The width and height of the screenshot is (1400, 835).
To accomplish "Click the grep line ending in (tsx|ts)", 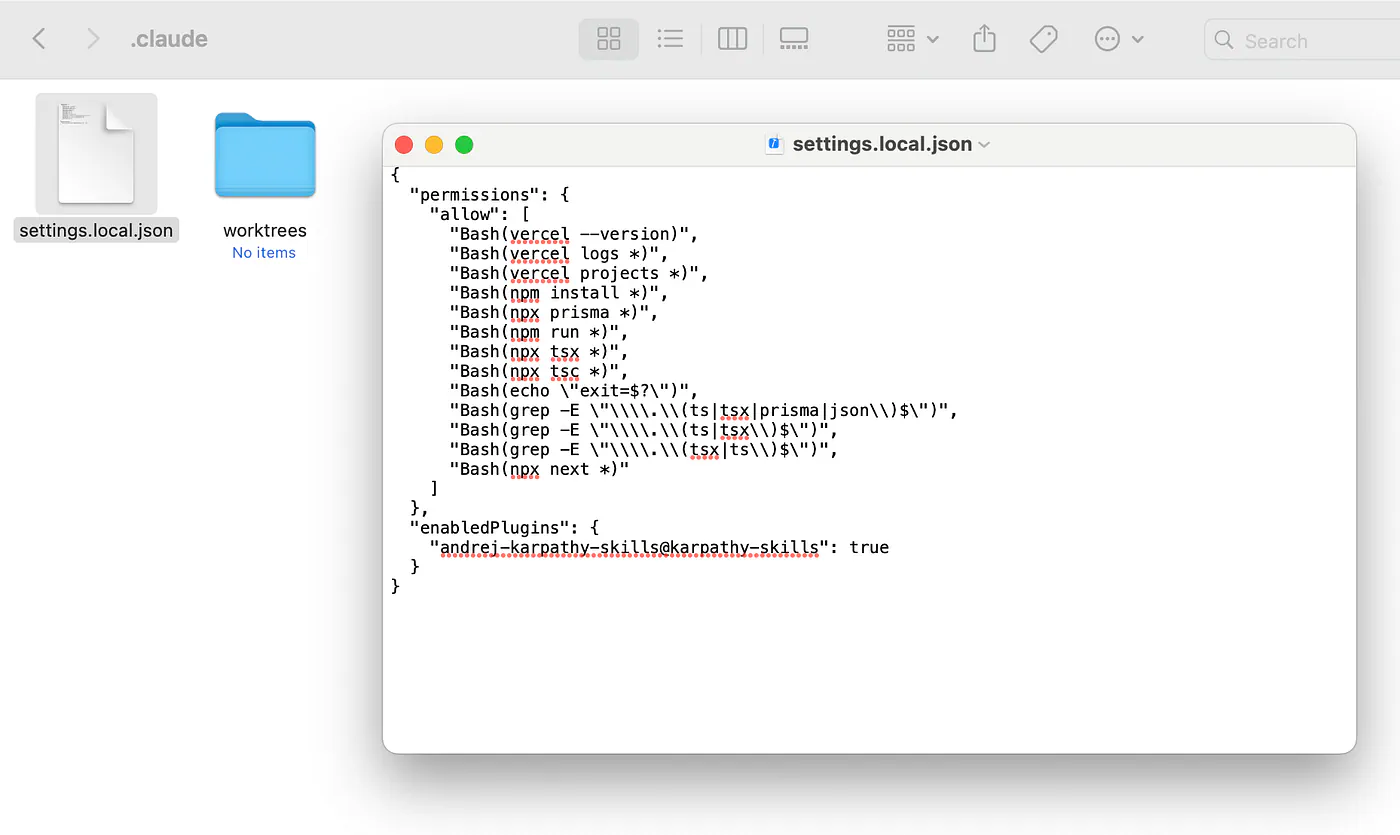I will 644,450.
